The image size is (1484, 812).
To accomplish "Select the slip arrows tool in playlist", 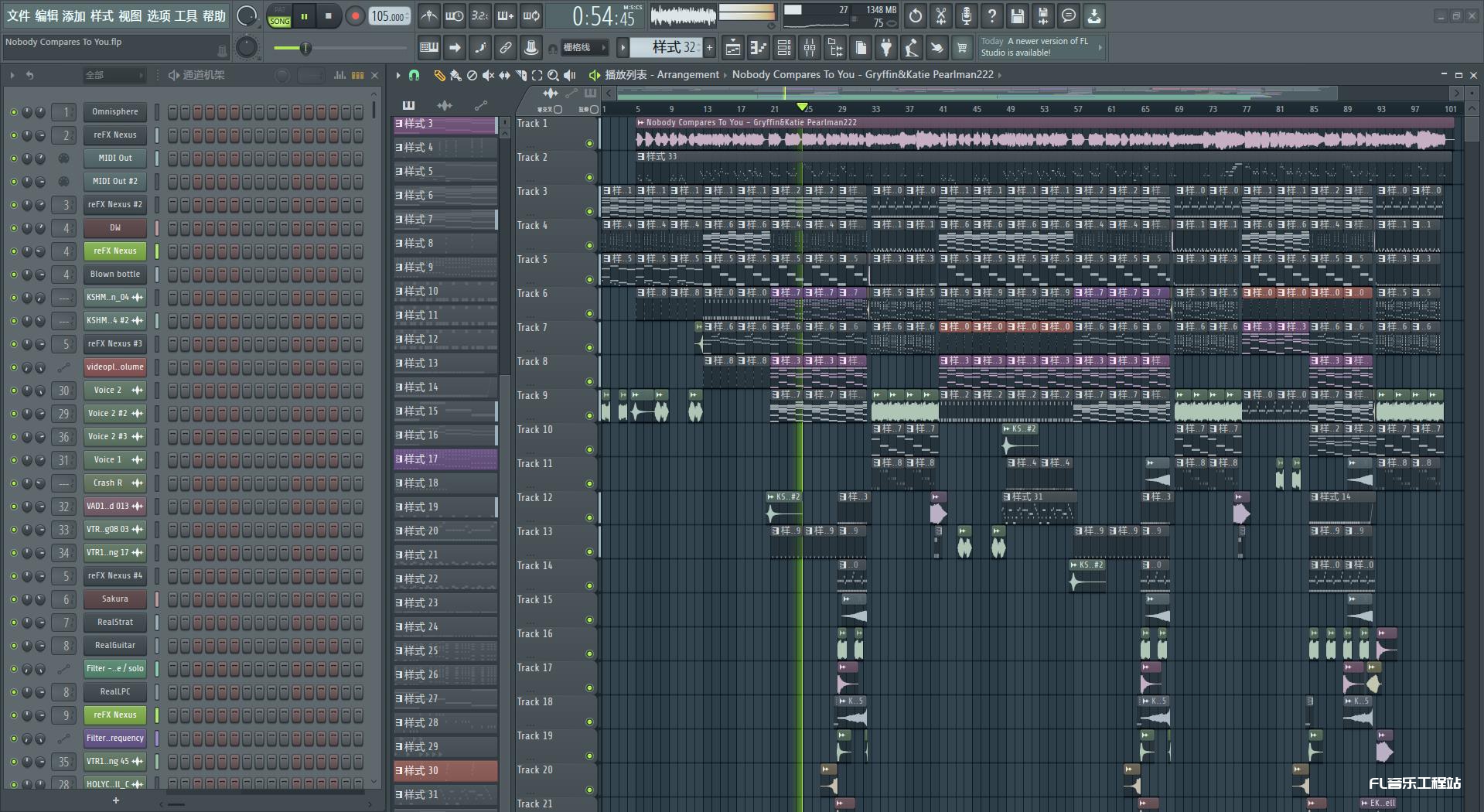I will click(x=504, y=75).
